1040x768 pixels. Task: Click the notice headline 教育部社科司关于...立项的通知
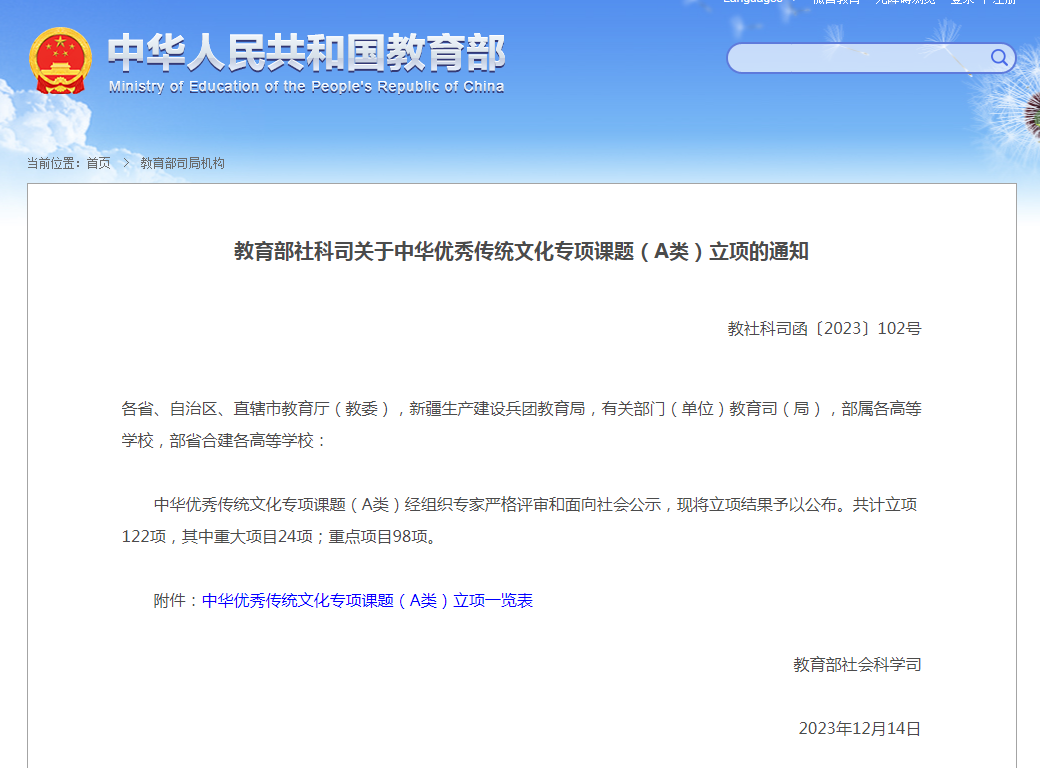pos(521,252)
